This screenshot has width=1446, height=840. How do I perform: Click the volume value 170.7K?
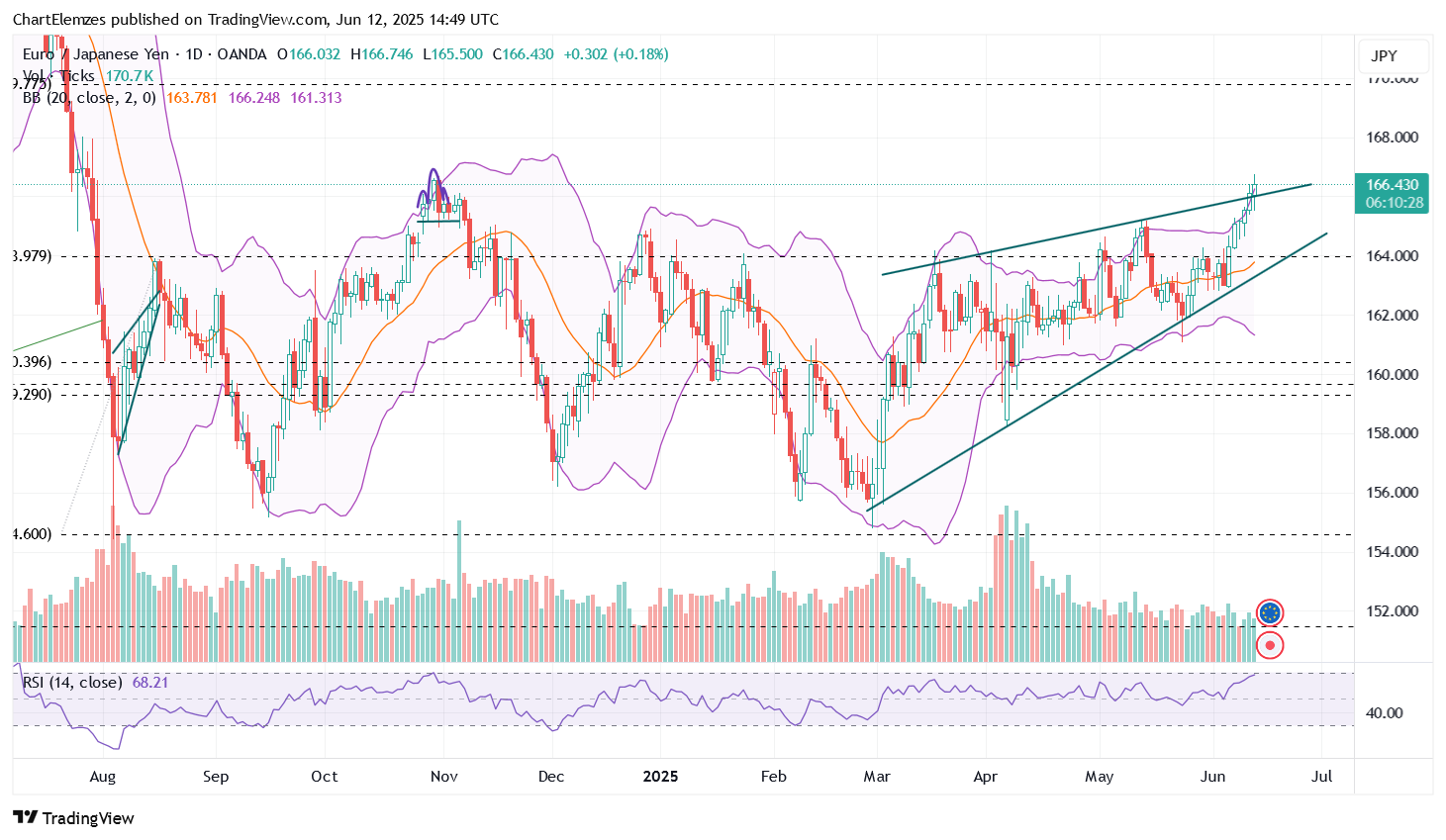[x=129, y=76]
